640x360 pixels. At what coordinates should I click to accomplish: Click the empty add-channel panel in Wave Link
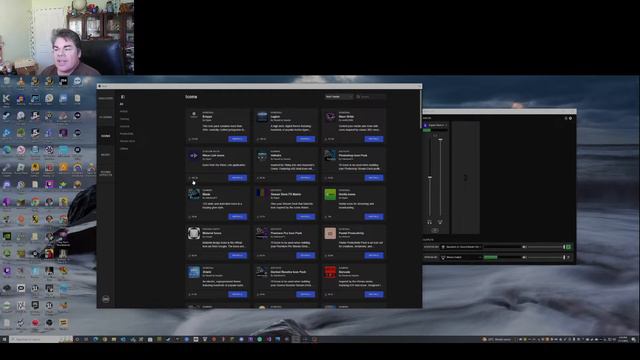466,178
